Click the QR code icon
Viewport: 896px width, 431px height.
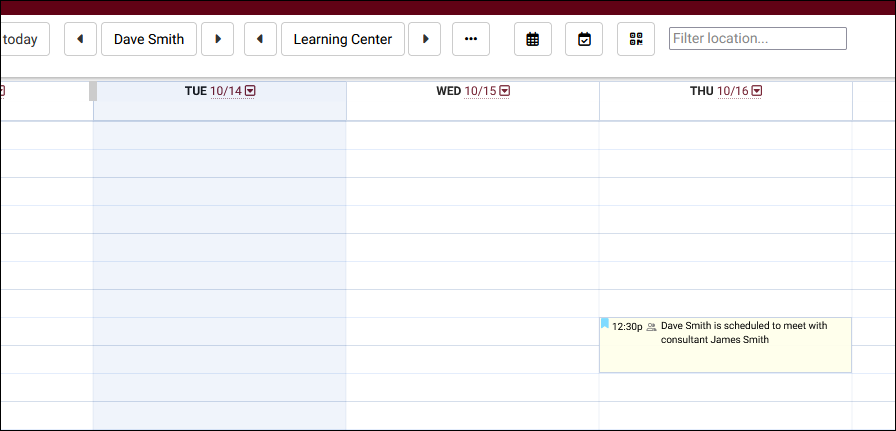[636, 39]
